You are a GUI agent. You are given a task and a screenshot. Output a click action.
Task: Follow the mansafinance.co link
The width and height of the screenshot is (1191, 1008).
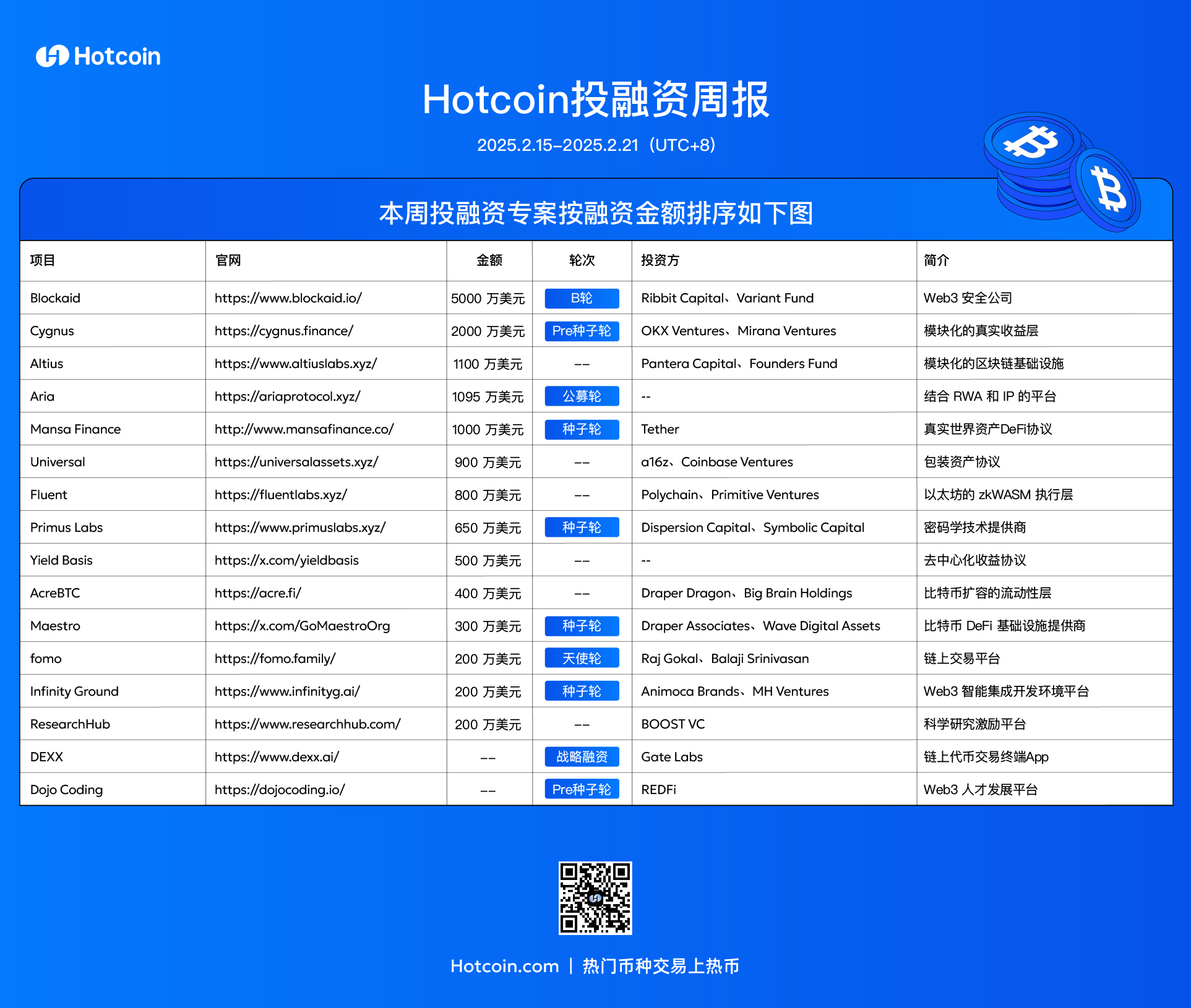304,429
